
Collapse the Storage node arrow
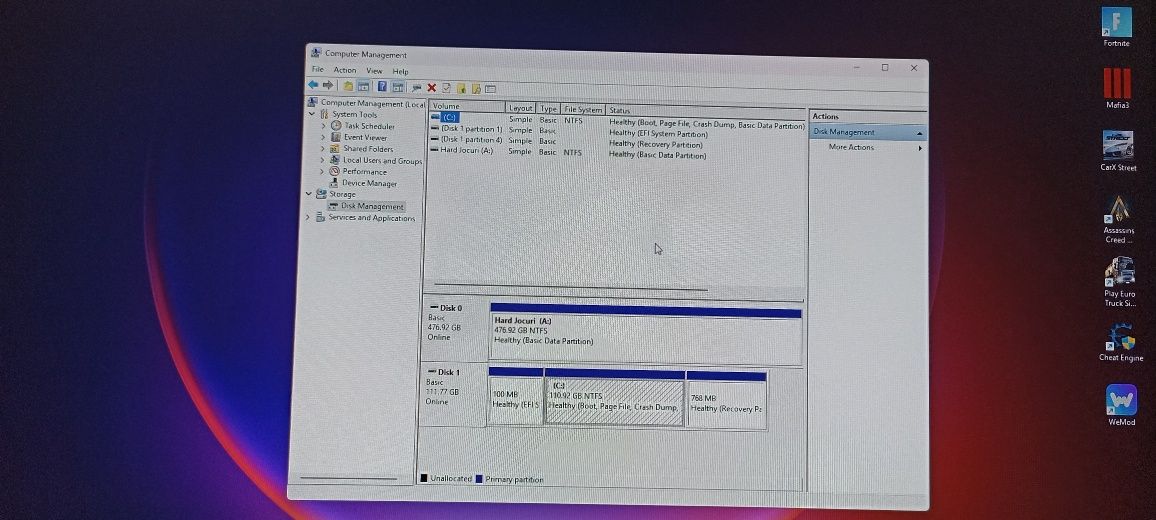point(309,194)
